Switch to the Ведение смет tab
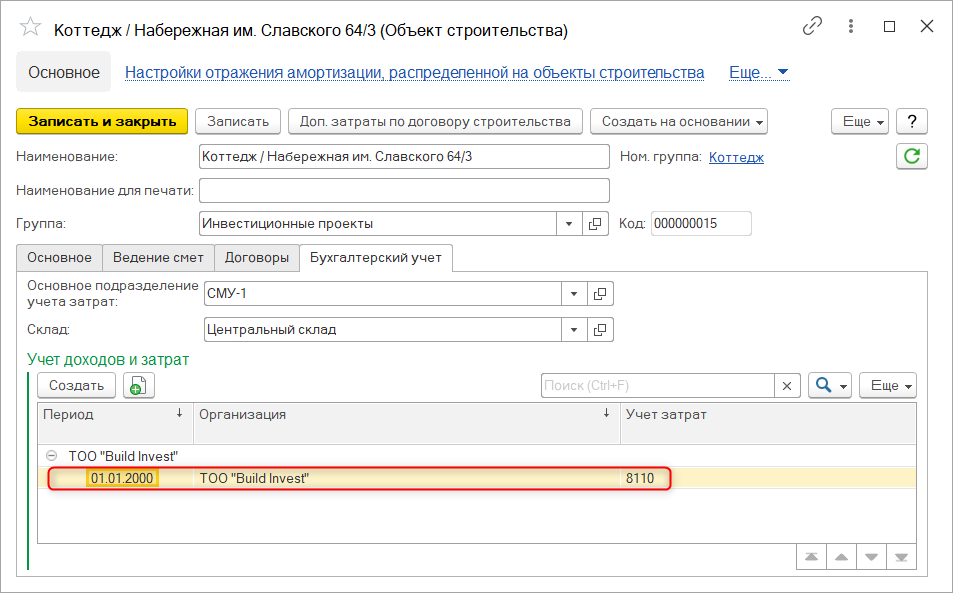 (158, 258)
